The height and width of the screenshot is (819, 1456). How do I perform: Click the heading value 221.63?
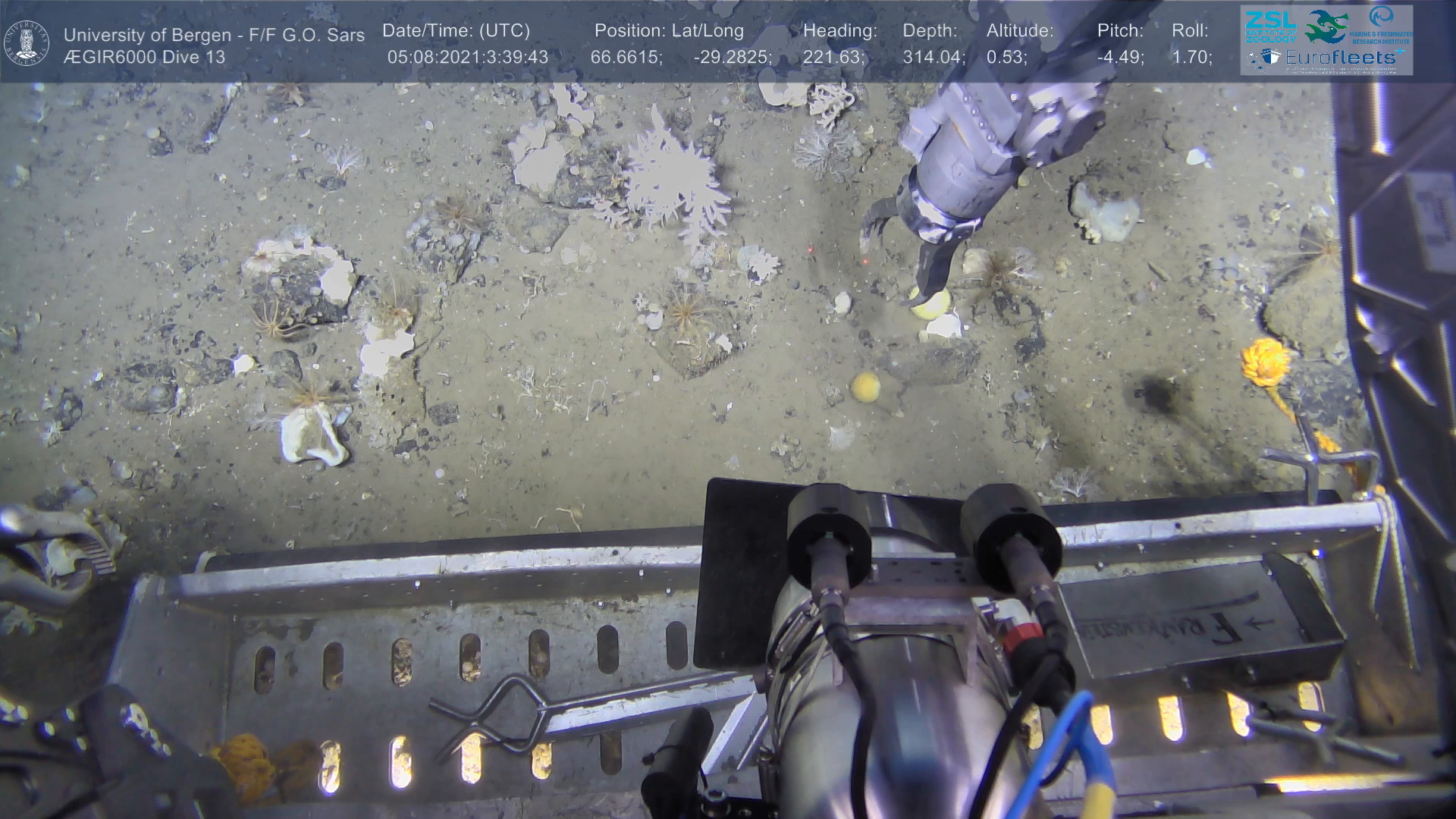point(833,57)
